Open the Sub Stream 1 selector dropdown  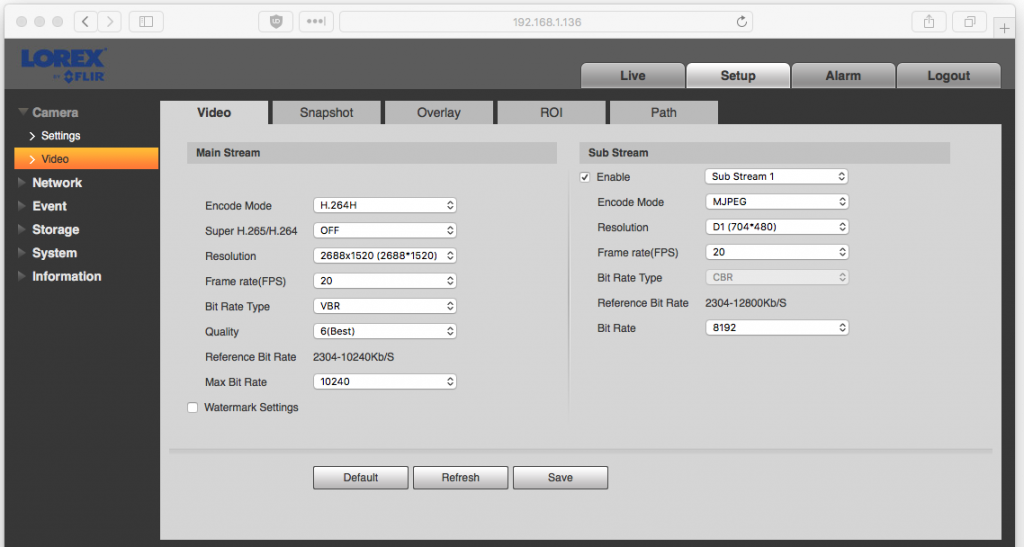coord(776,176)
